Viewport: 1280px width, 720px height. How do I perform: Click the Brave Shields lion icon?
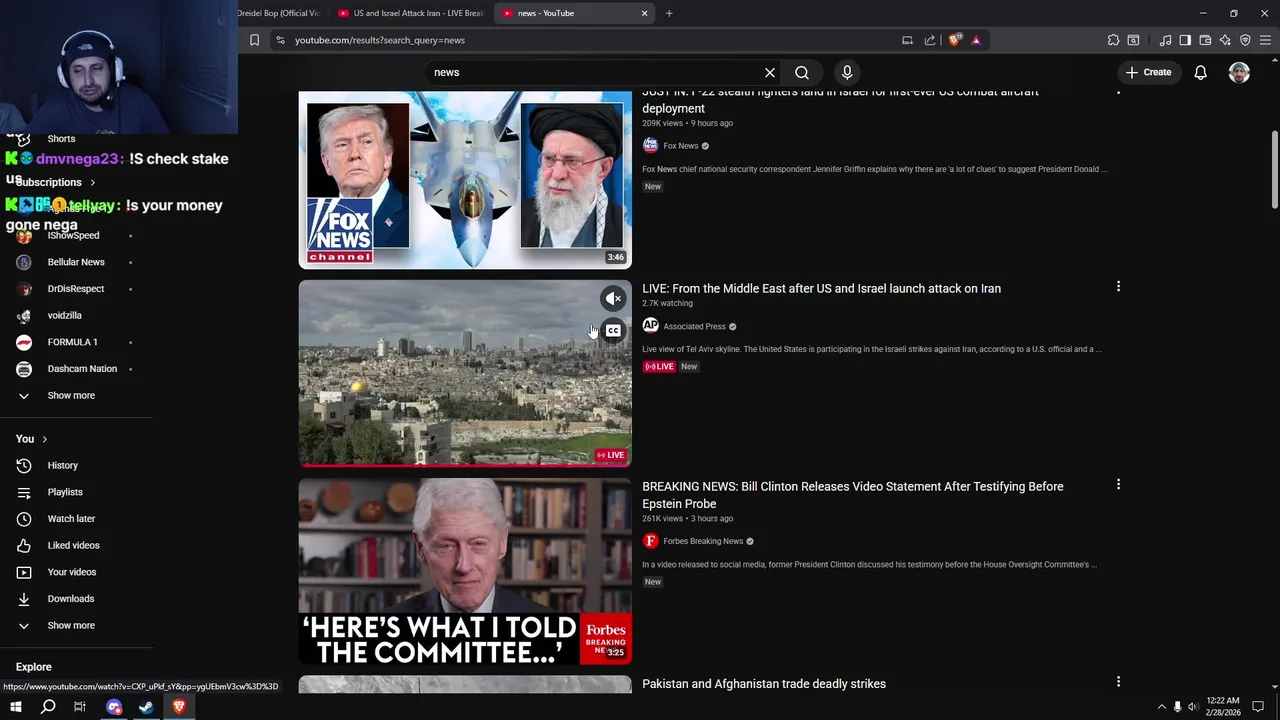[x=955, y=40]
